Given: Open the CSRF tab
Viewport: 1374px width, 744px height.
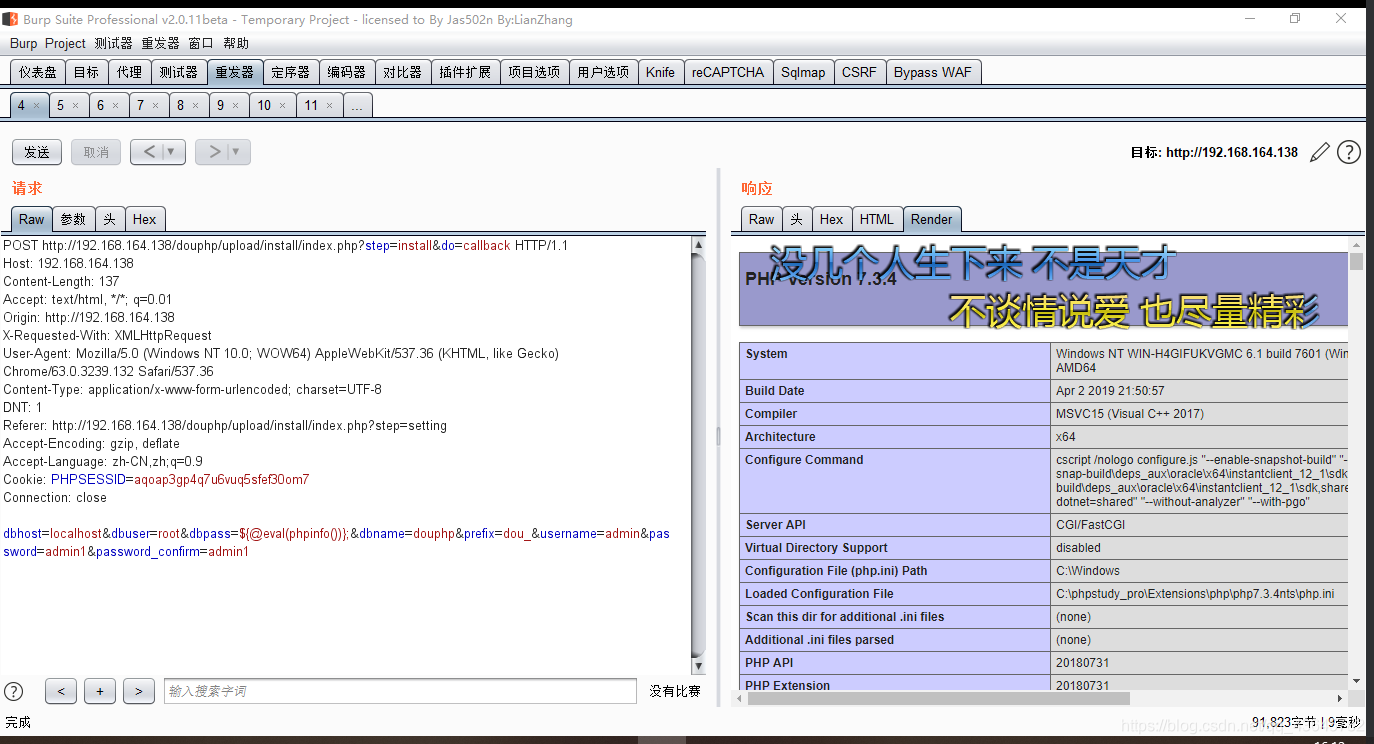Looking at the screenshot, I should [x=859, y=72].
